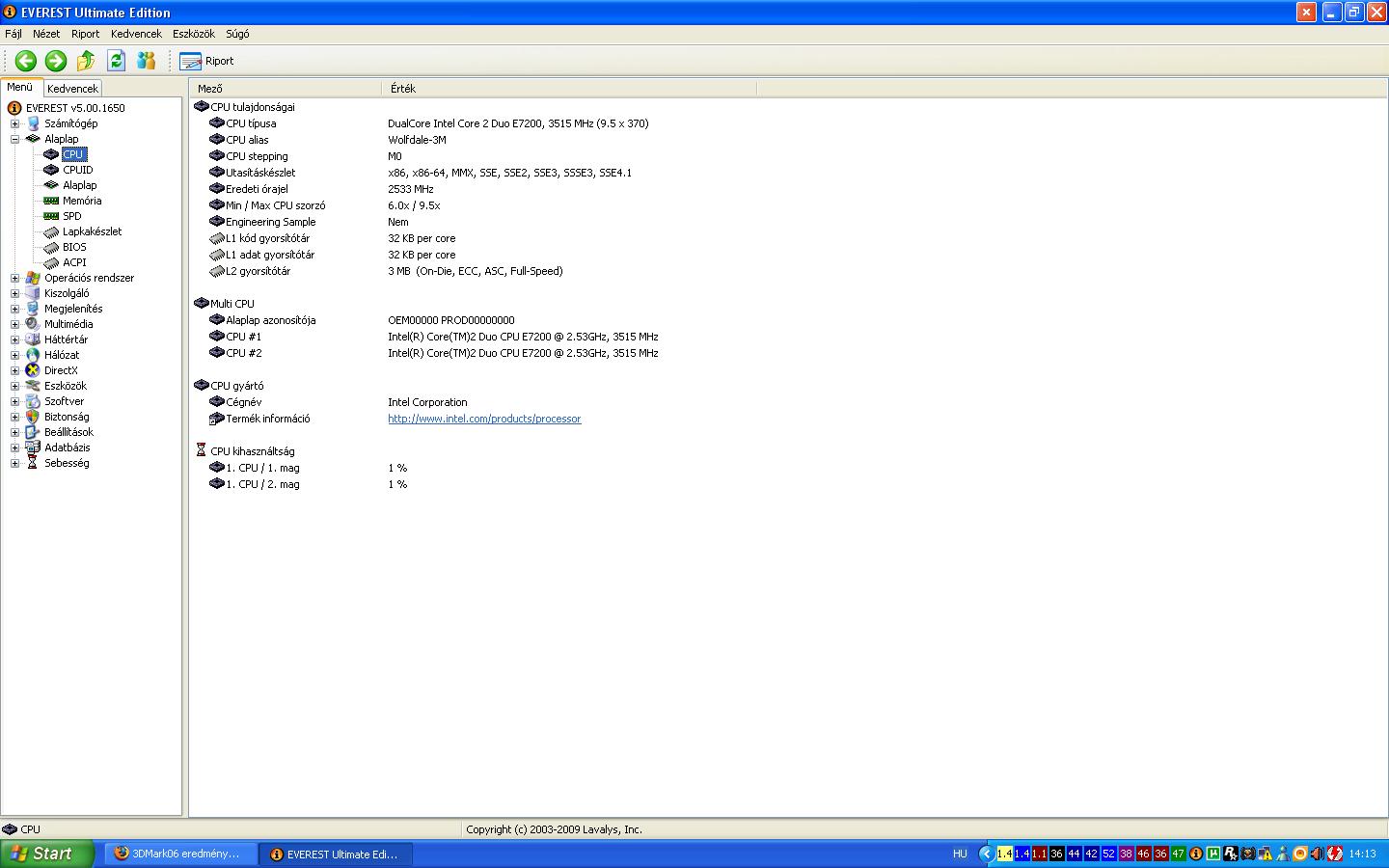Open the ACPI tree item
1389x868 pixels.
click(74, 262)
